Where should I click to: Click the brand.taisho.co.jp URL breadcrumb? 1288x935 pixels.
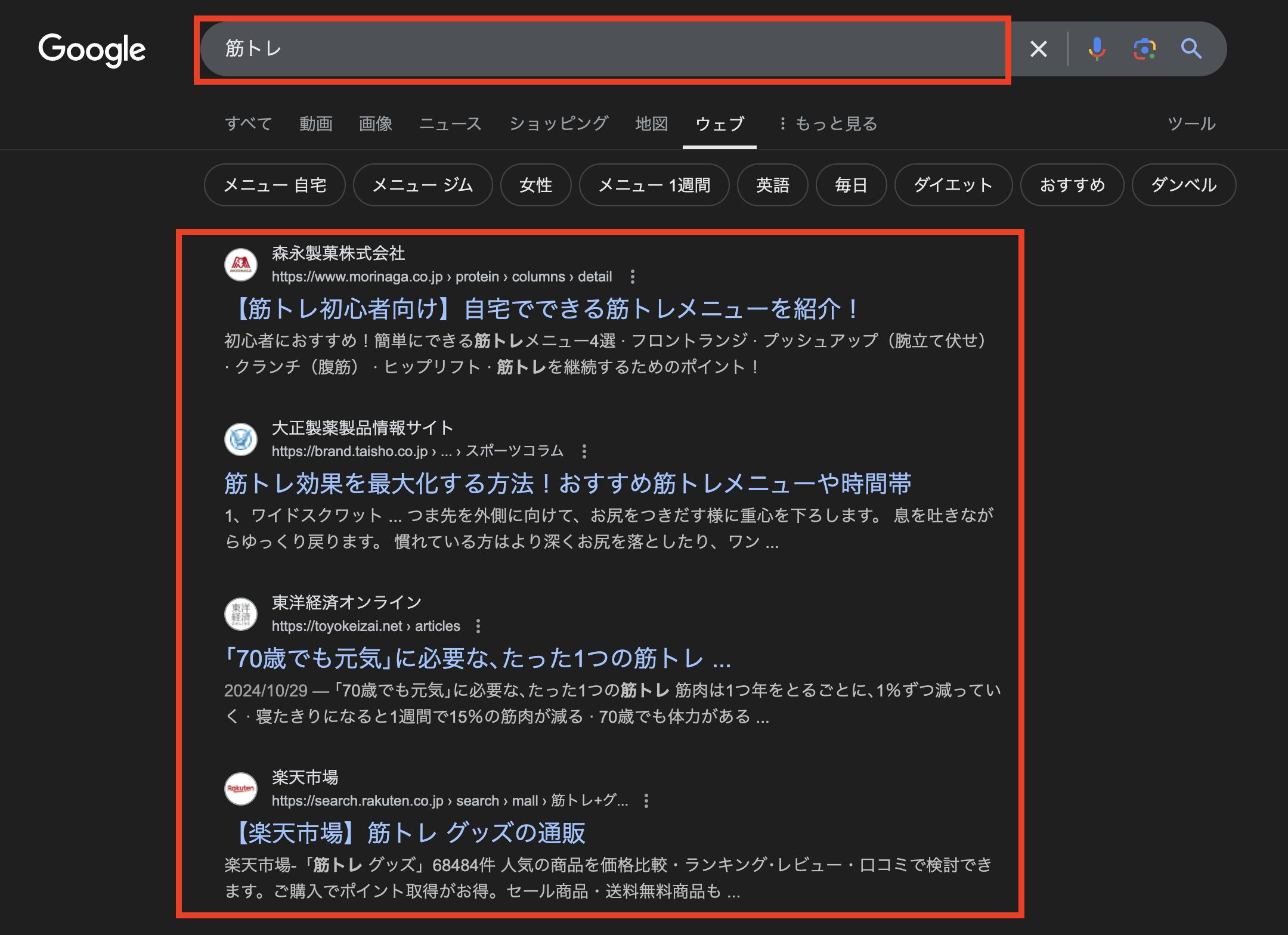click(x=417, y=451)
